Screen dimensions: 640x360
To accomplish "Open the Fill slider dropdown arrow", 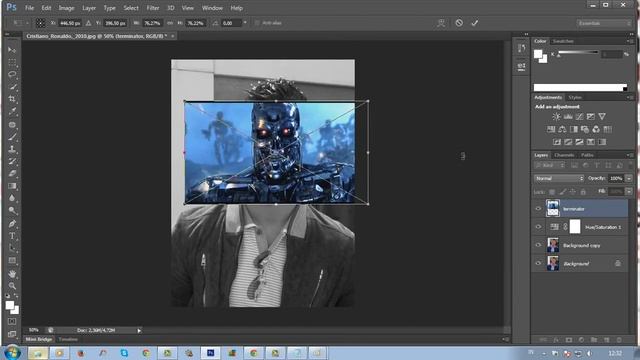I will [x=629, y=191].
